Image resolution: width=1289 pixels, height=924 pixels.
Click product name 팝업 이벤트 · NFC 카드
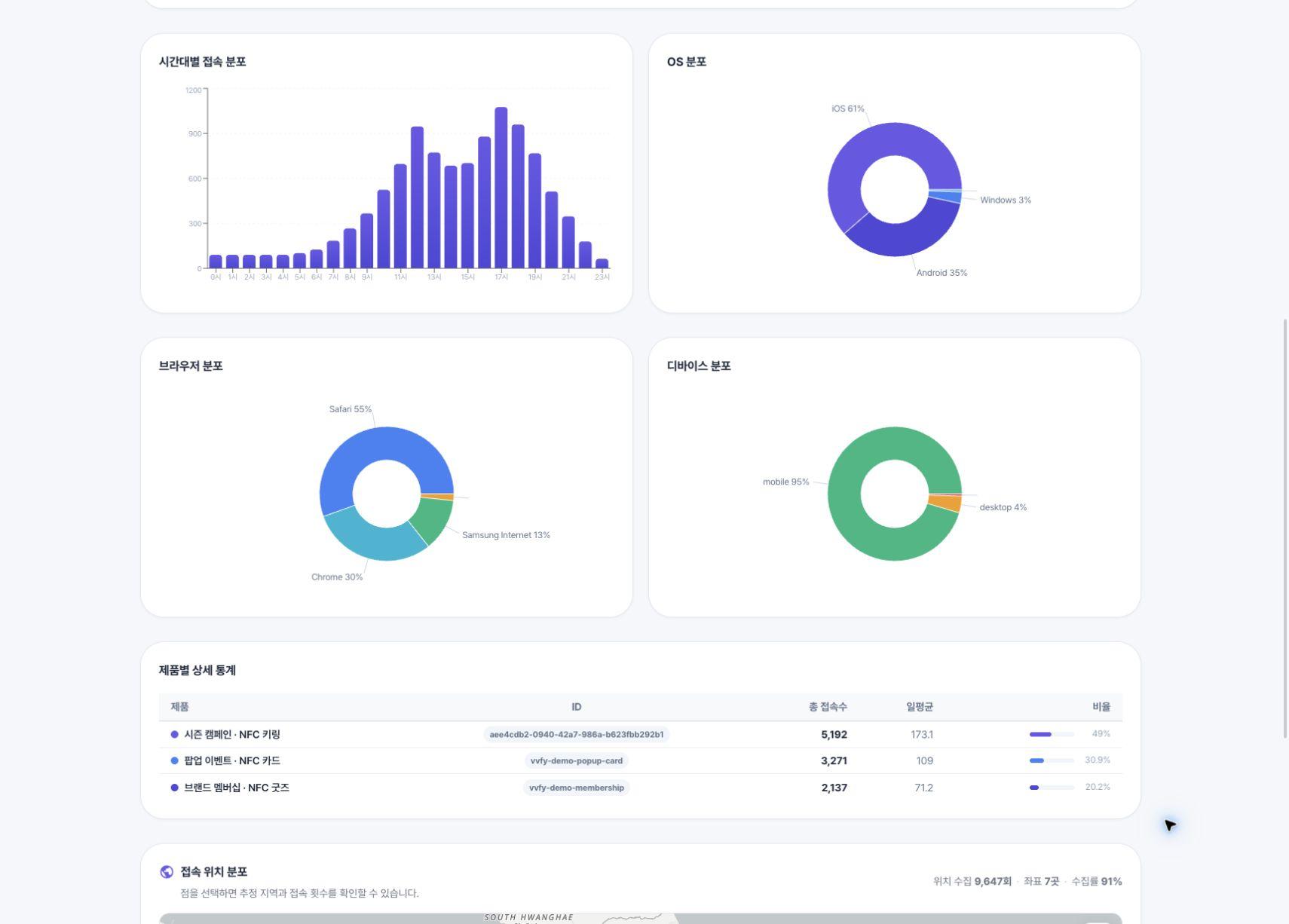coord(232,760)
